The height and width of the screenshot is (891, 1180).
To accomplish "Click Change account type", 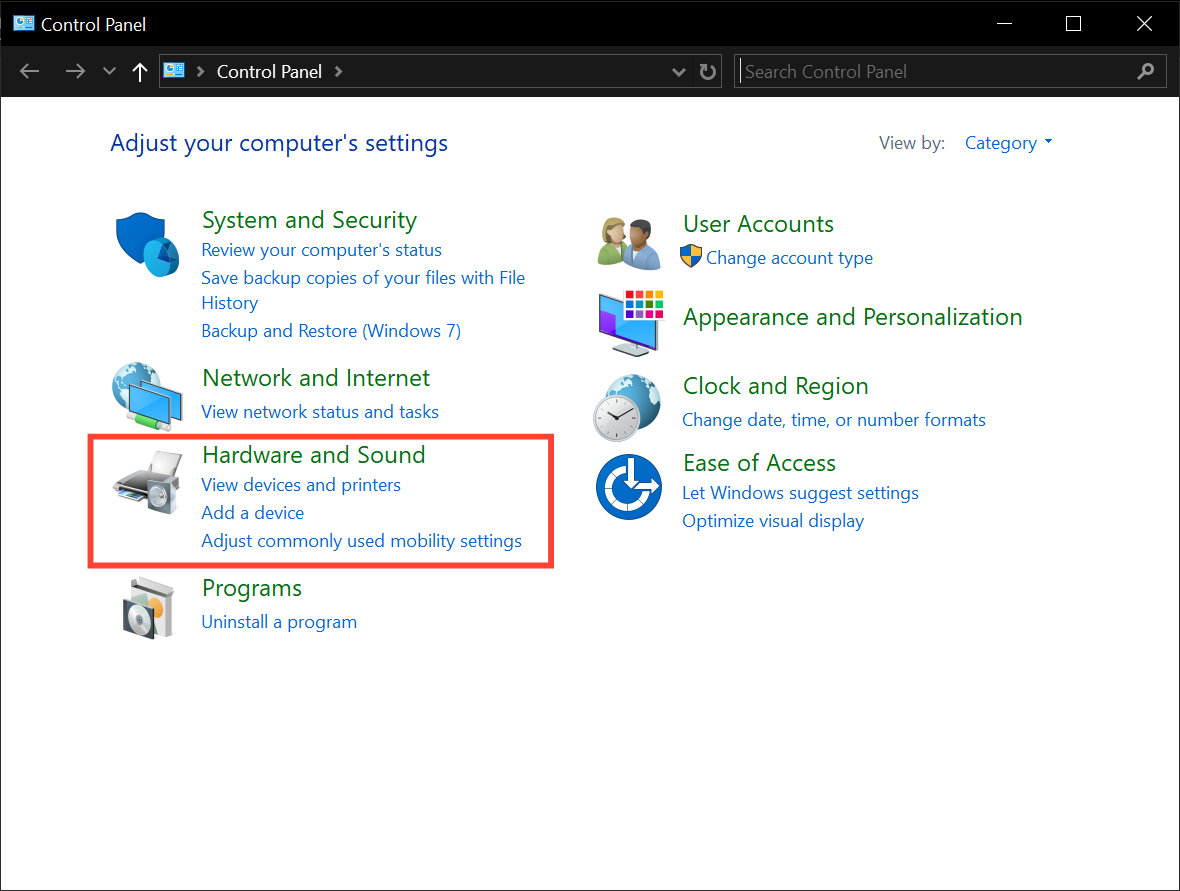I will [790, 257].
